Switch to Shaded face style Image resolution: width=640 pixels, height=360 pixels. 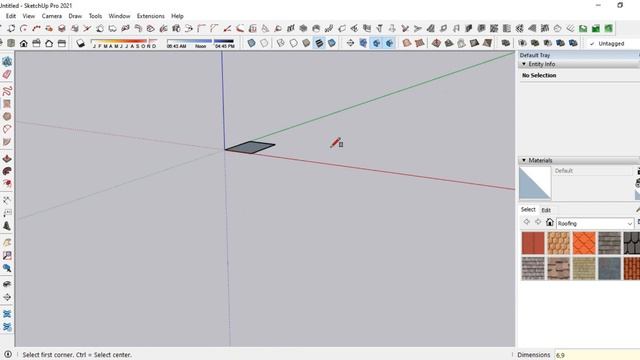pos(306,43)
